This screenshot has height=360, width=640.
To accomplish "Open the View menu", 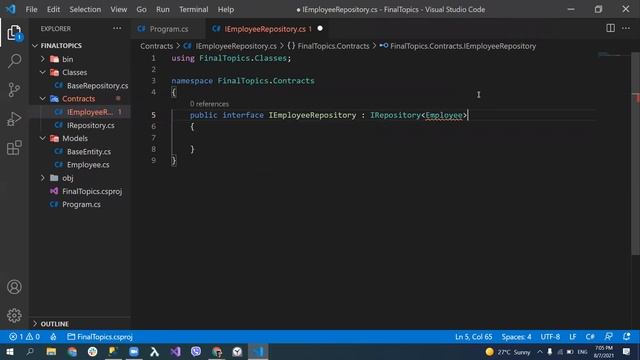I will pyautogui.click(x=118, y=9).
